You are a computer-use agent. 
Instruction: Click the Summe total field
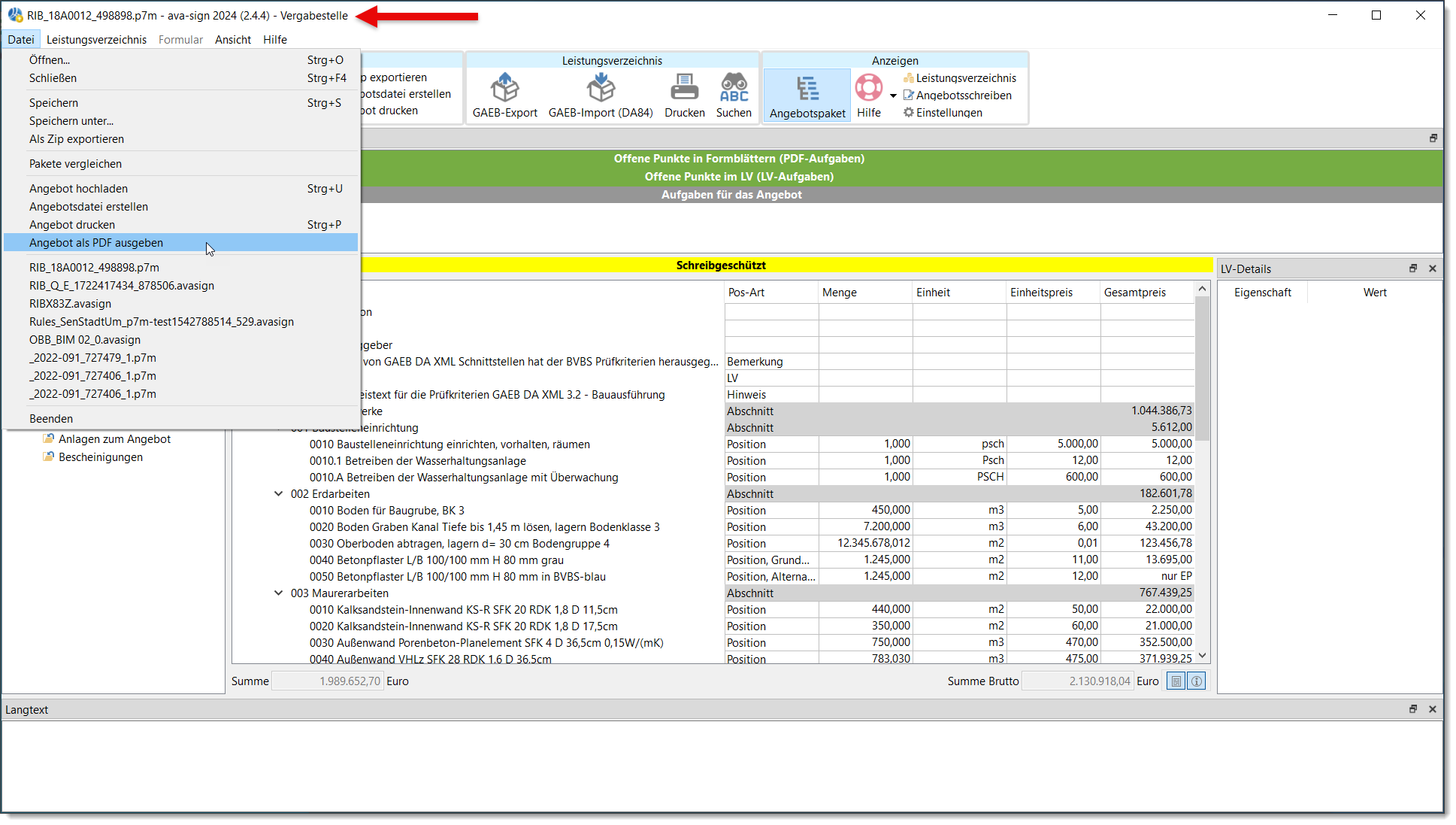(x=327, y=681)
